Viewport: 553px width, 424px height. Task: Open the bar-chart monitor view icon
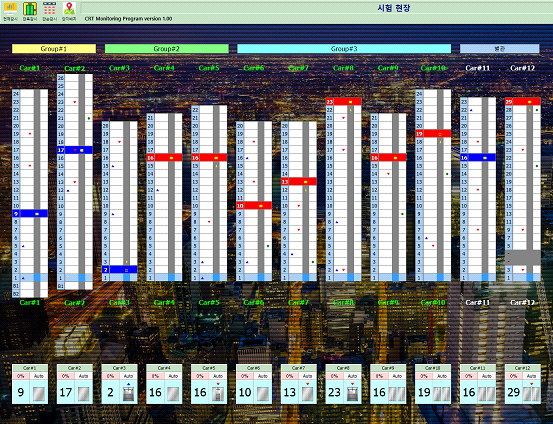coord(10,8)
